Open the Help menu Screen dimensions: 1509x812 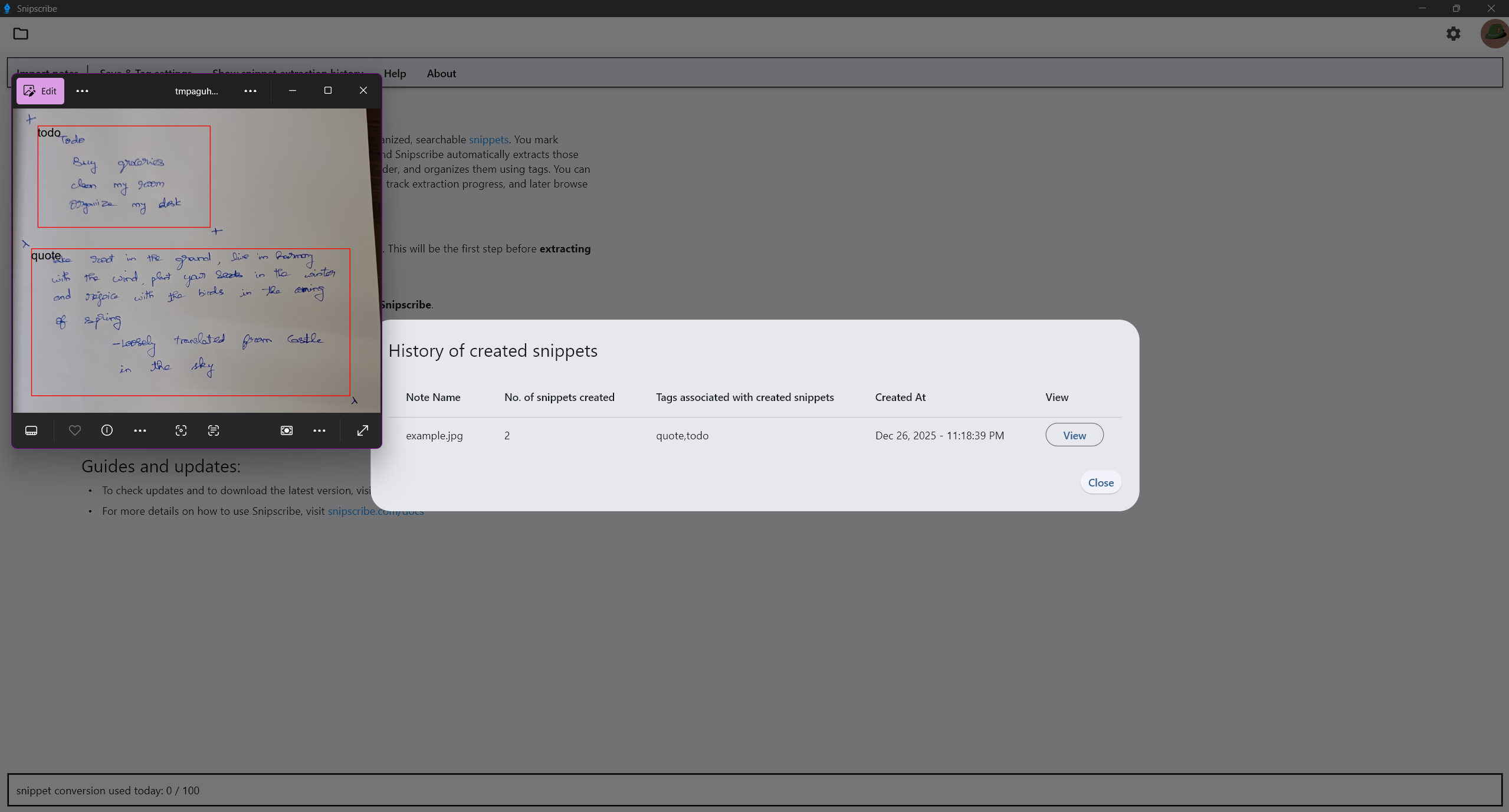395,73
